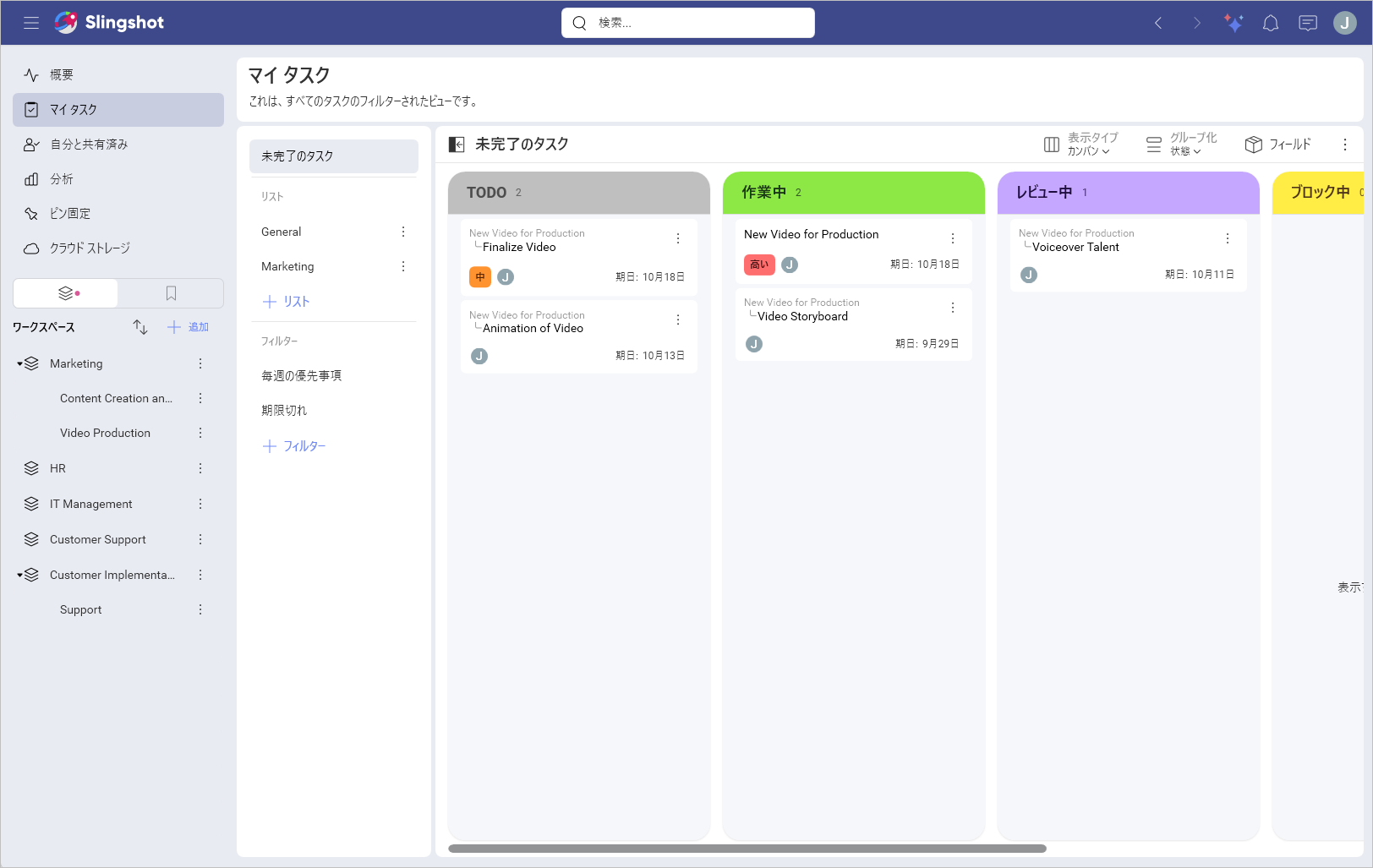Collapse the 未完了のタスク side panel icon

click(x=457, y=144)
